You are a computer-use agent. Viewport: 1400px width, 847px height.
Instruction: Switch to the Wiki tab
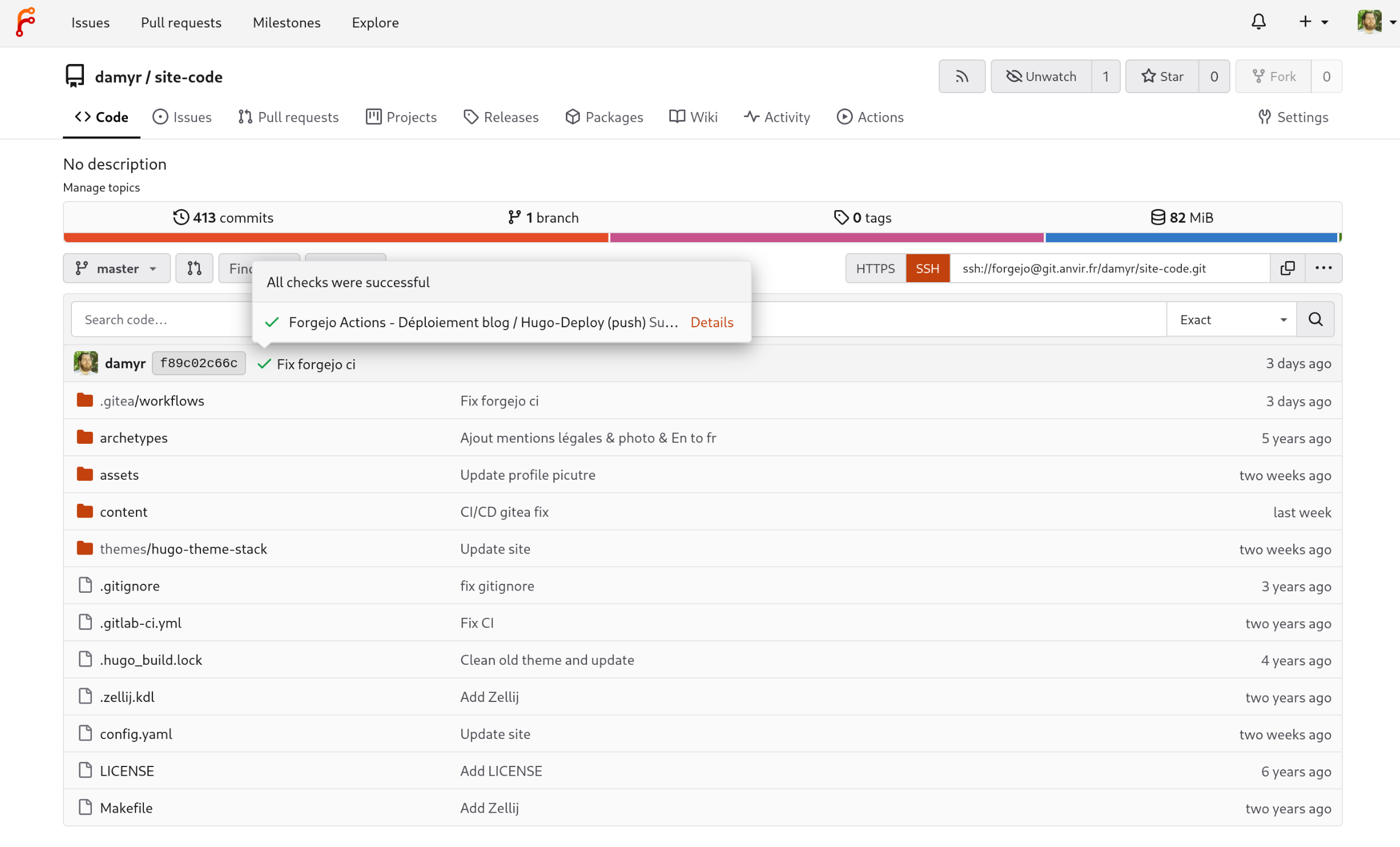pos(693,117)
